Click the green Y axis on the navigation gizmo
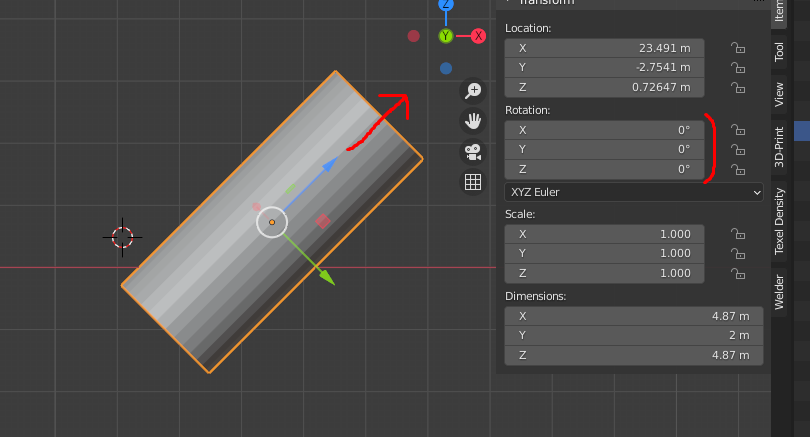This screenshot has height=437, width=810. click(446, 36)
